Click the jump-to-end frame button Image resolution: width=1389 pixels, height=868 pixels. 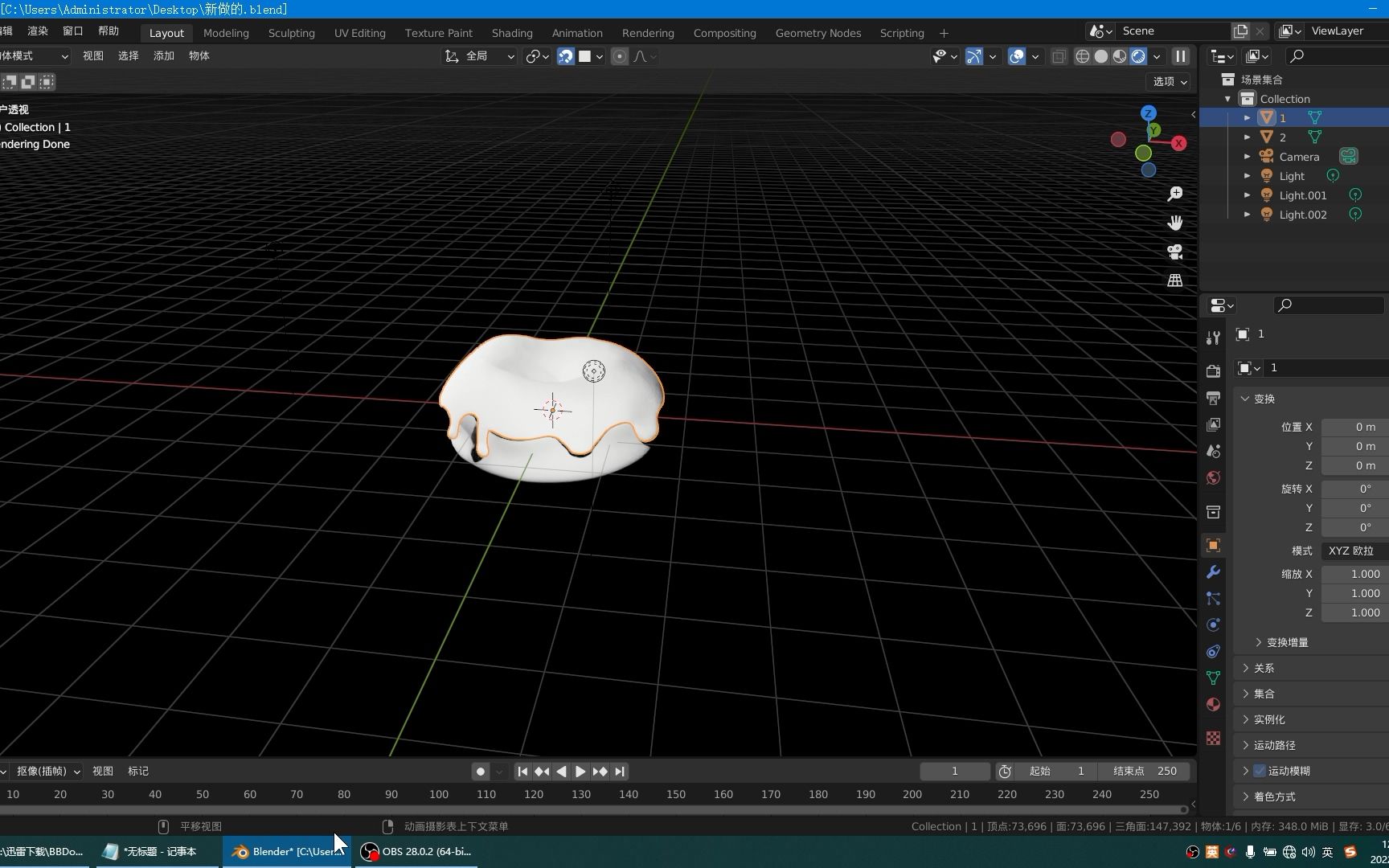(619, 771)
